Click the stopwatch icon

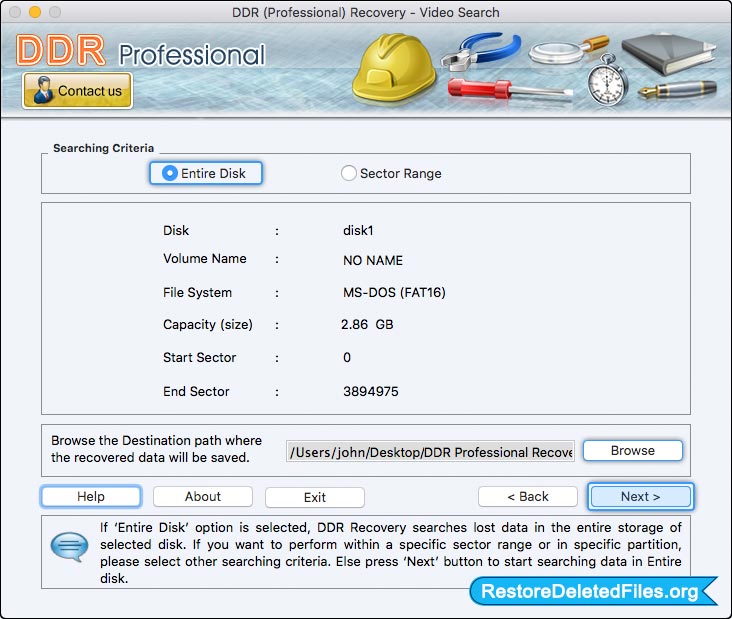pos(607,80)
